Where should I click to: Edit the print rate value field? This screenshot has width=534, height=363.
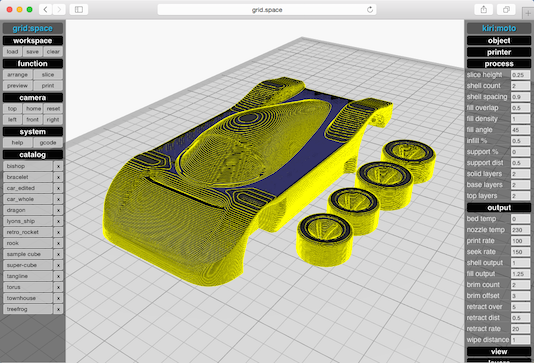pos(520,241)
